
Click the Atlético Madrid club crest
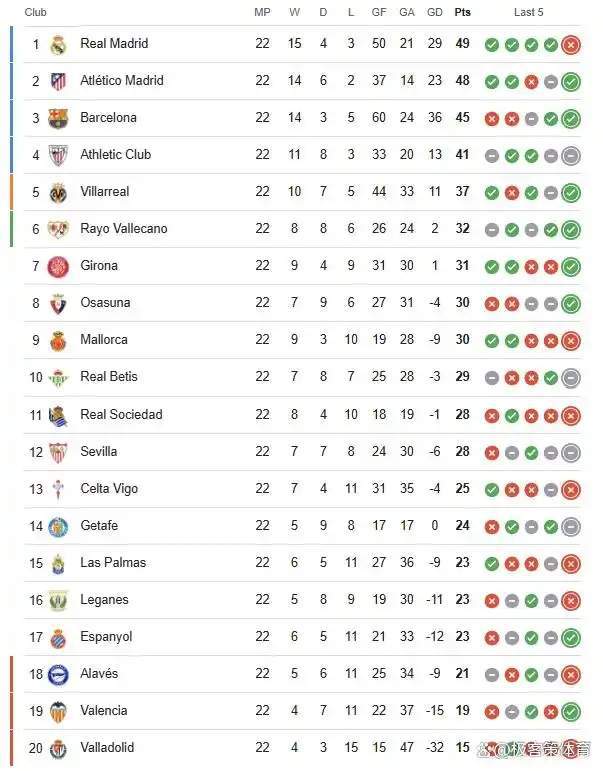point(58,81)
